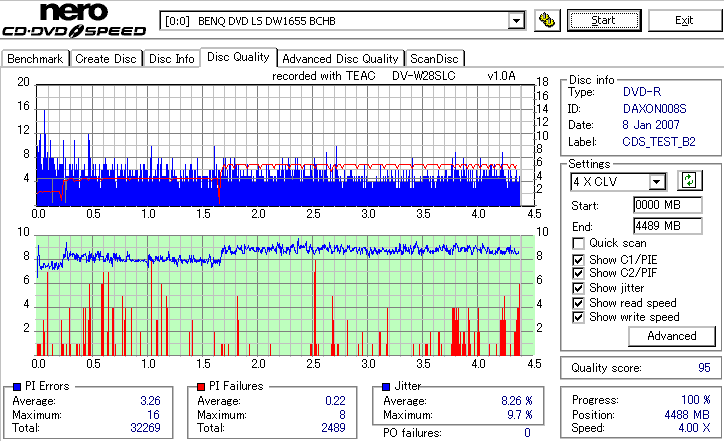Enable the Quick scan checkbox
The width and height of the screenshot is (724, 441).
(578, 243)
